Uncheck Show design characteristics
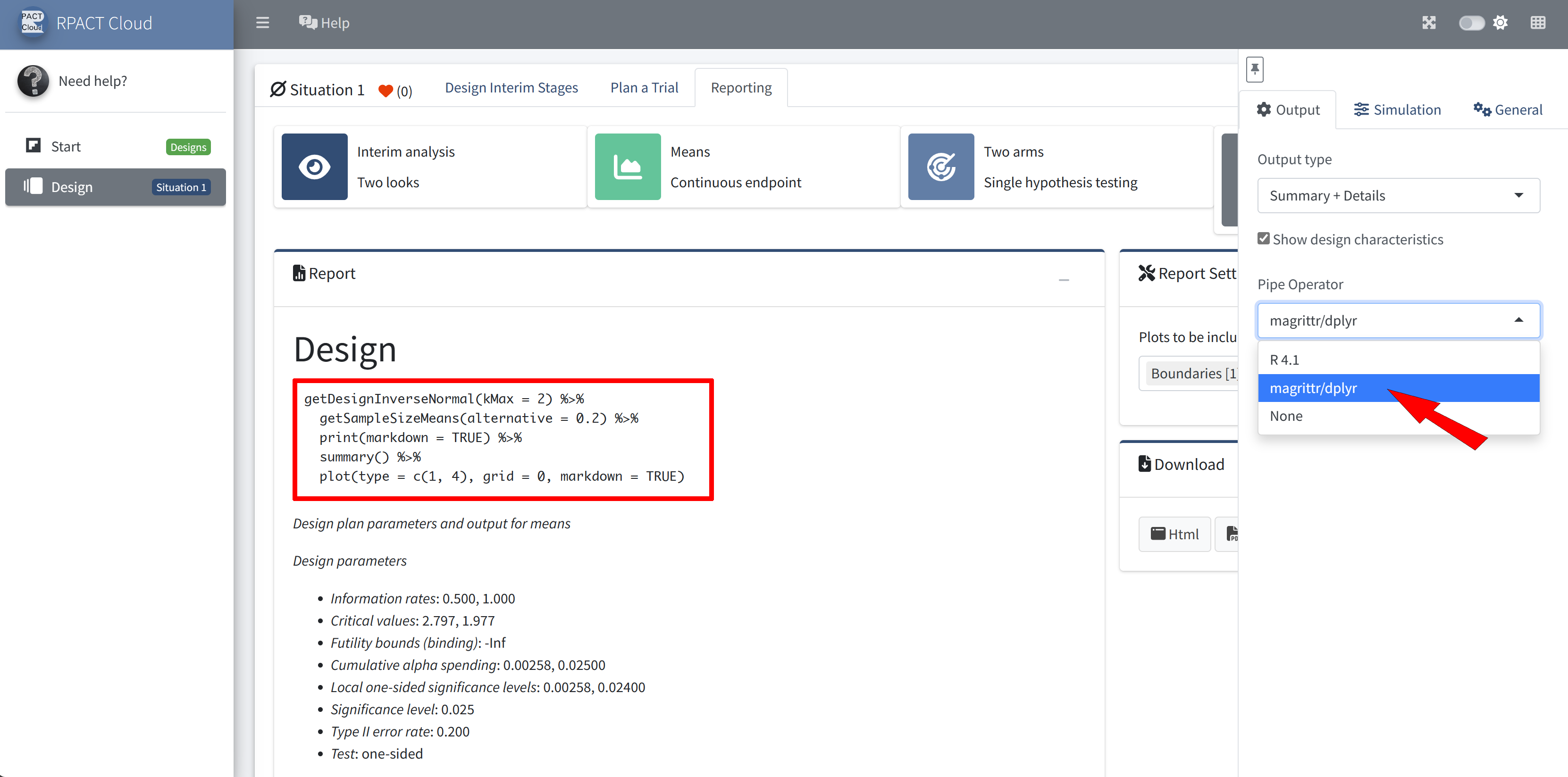Image resolution: width=1568 pixels, height=777 pixels. tap(1264, 239)
